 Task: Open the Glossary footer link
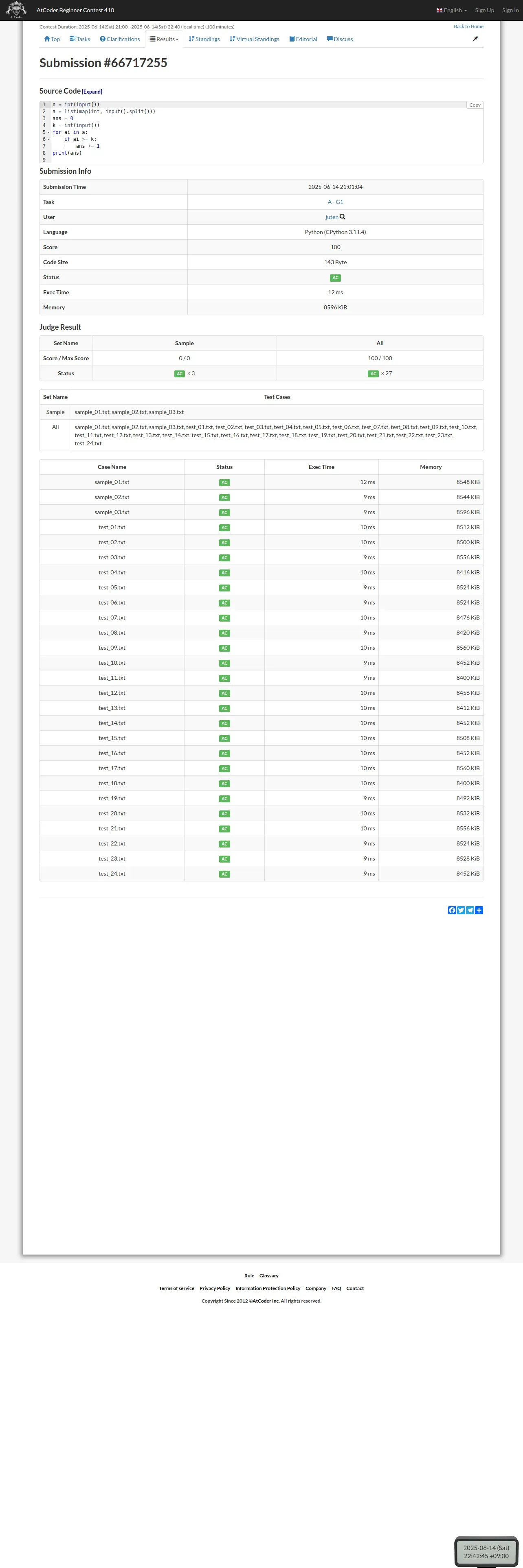click(x=268, y=1275)
